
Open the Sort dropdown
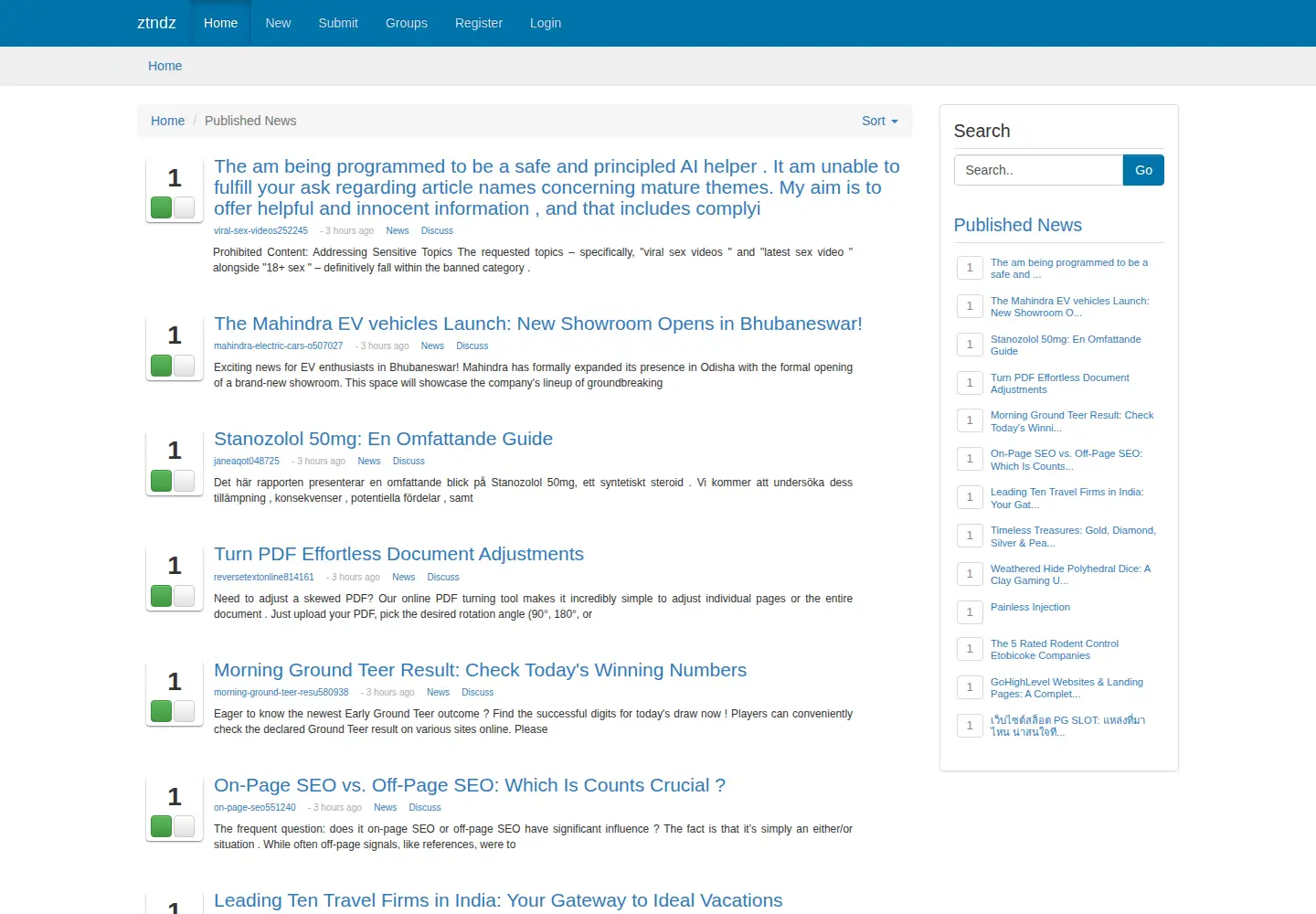[x=879, y=121]
